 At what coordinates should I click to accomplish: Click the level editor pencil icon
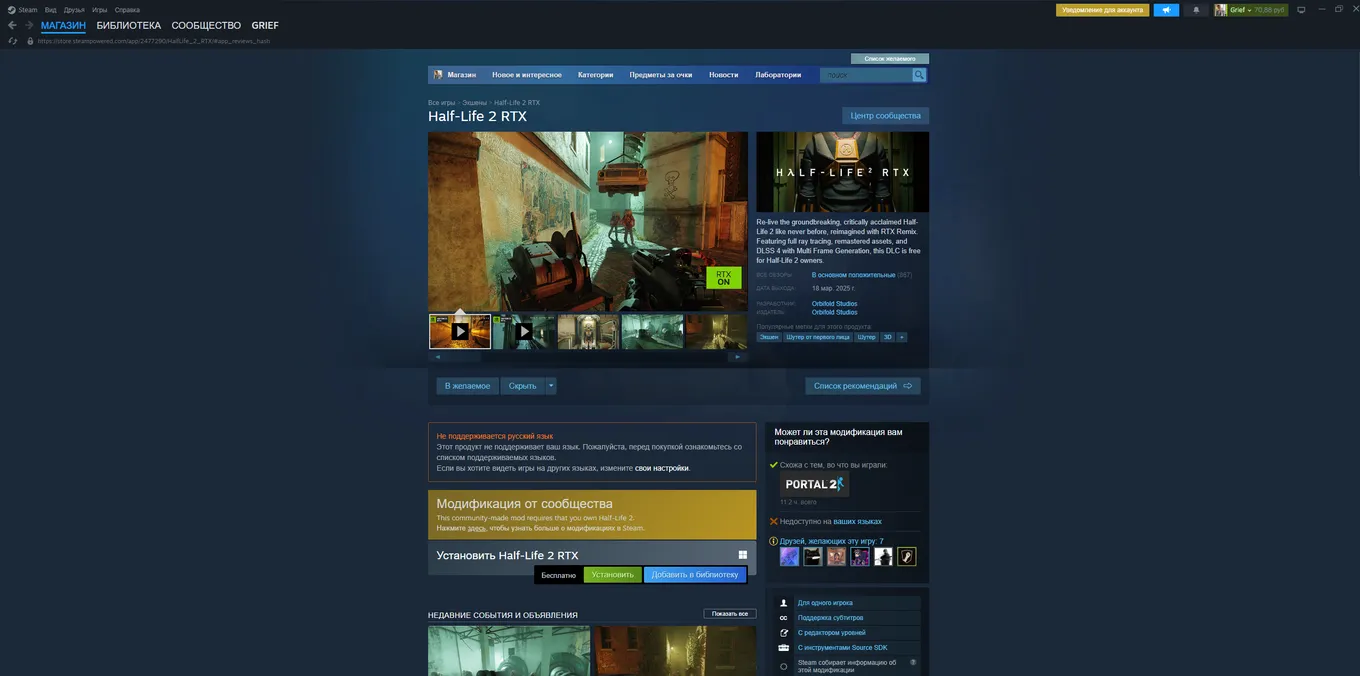click(783, 633)
